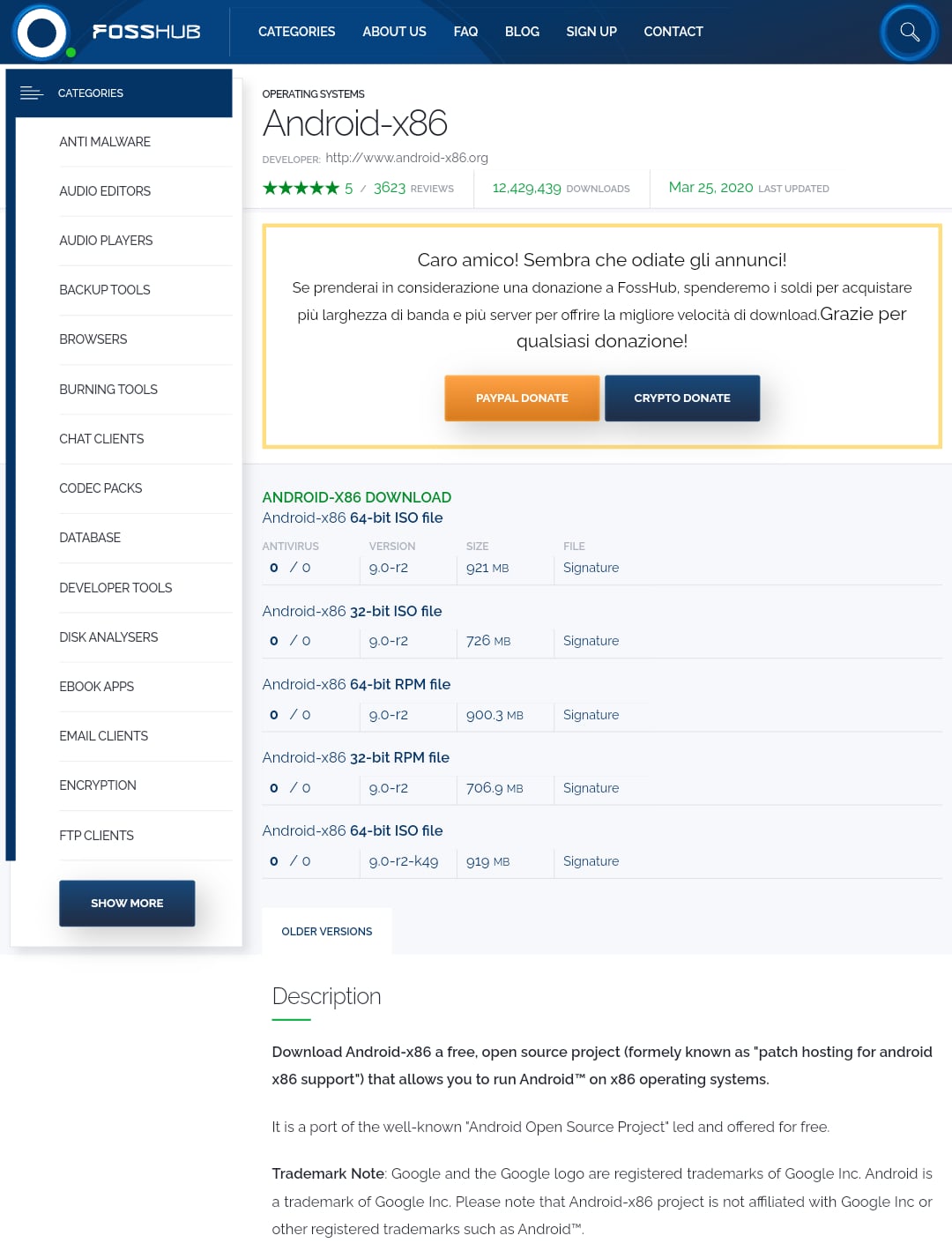
Task: Click the CRYPTO DONATE button
Action: pyautogui.click(x=682, y=398)
